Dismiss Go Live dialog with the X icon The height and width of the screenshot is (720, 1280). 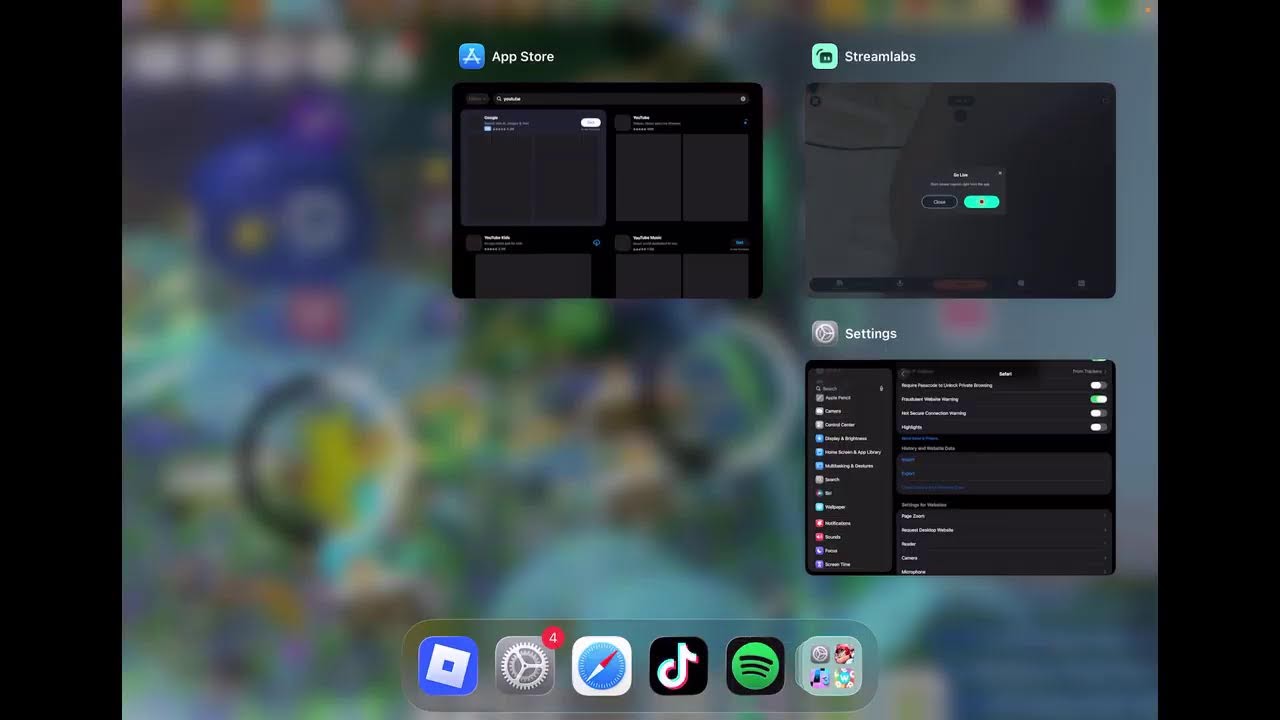click(x=1000, y=173)
